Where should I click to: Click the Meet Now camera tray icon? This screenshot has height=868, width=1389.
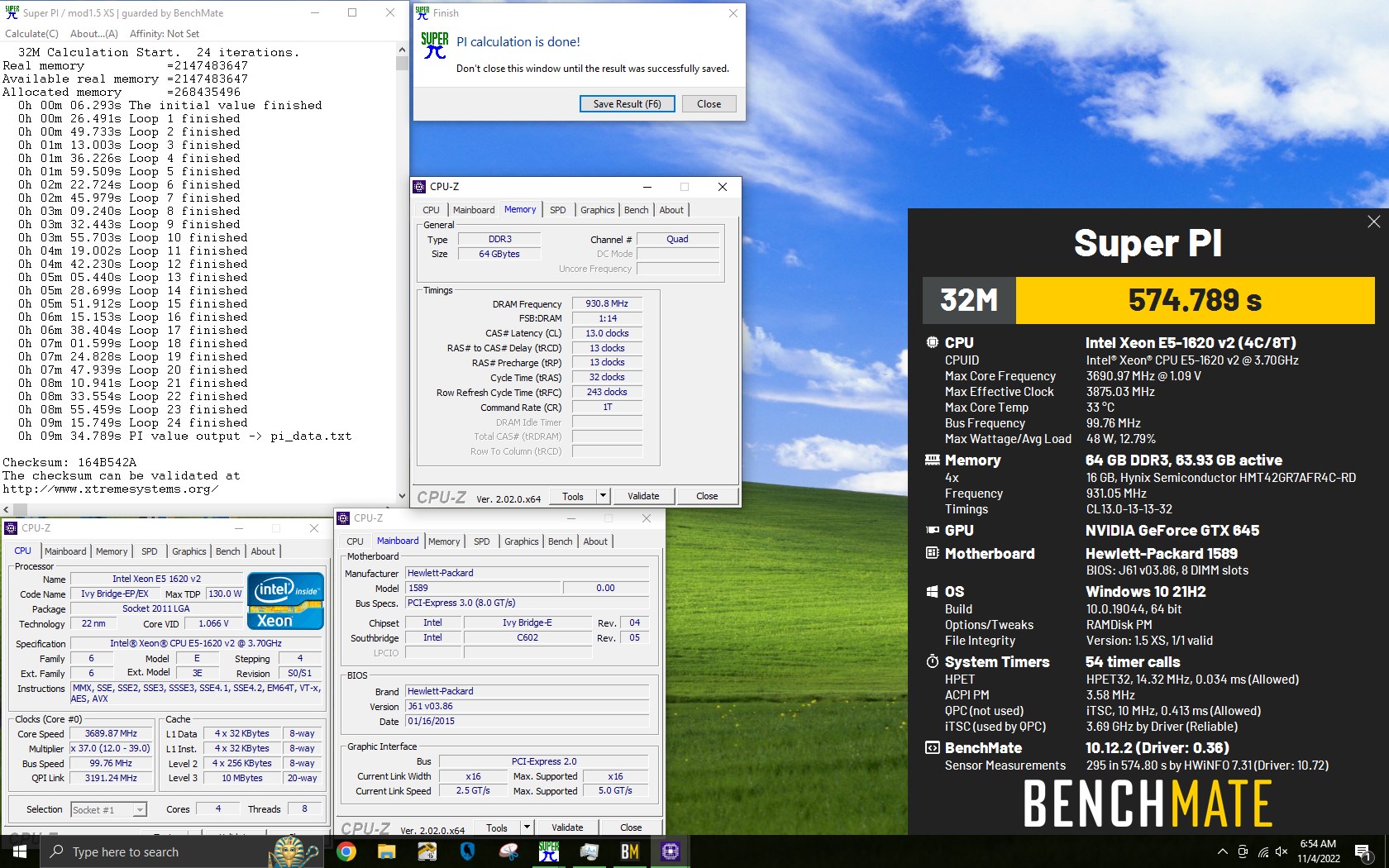pos(1243,851)
